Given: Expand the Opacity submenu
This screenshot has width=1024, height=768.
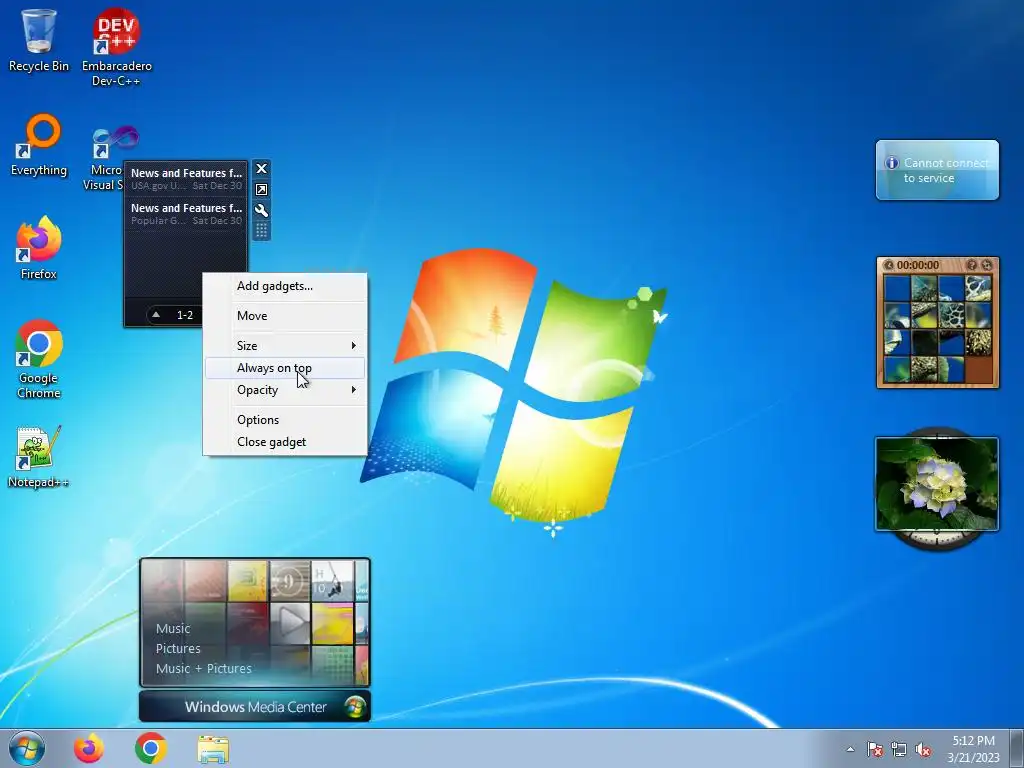Looking at the screenshot, I should (285, 390).
